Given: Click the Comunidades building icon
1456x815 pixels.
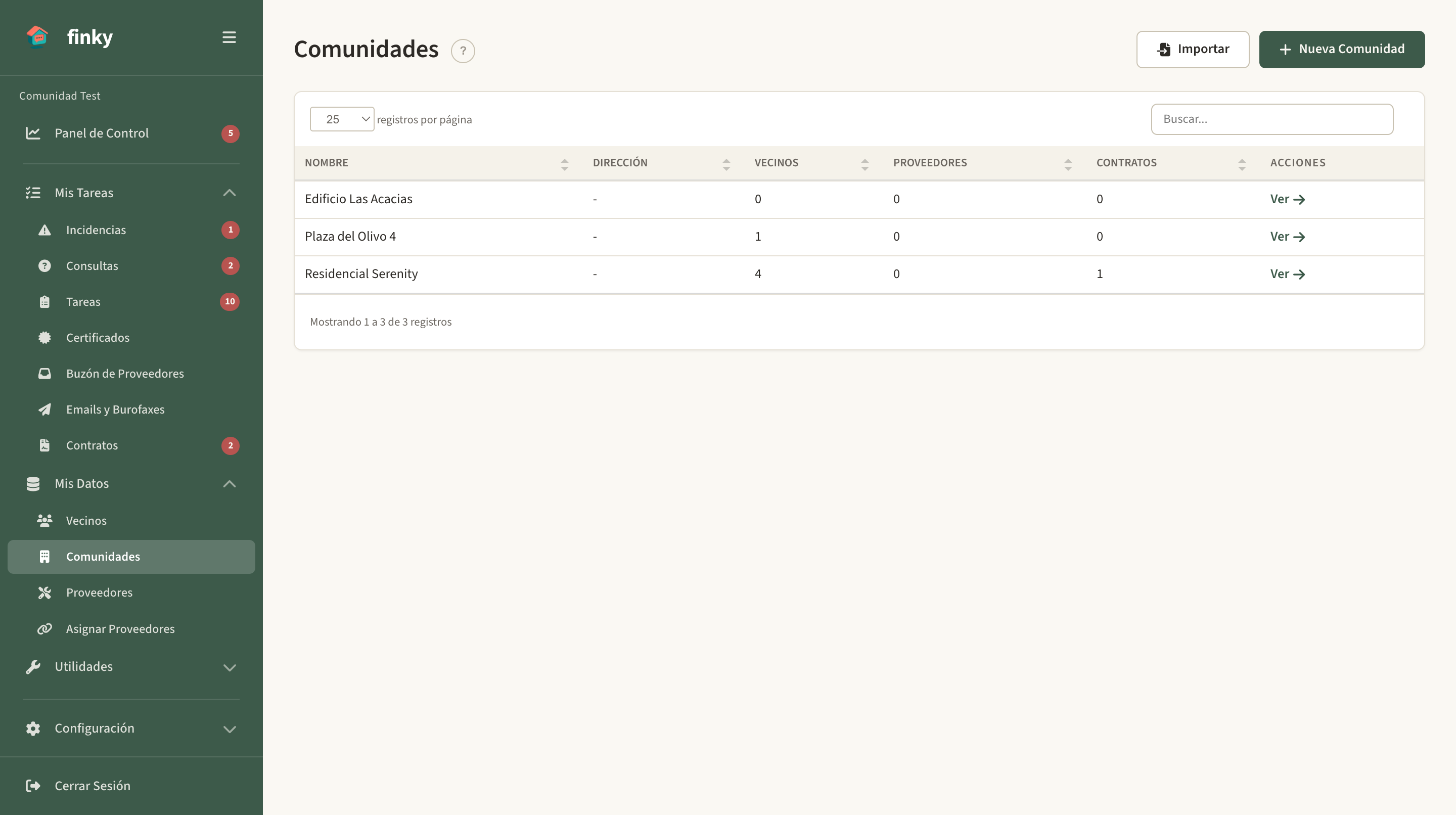Looking at the screenshot, I should tap(44, 557).
